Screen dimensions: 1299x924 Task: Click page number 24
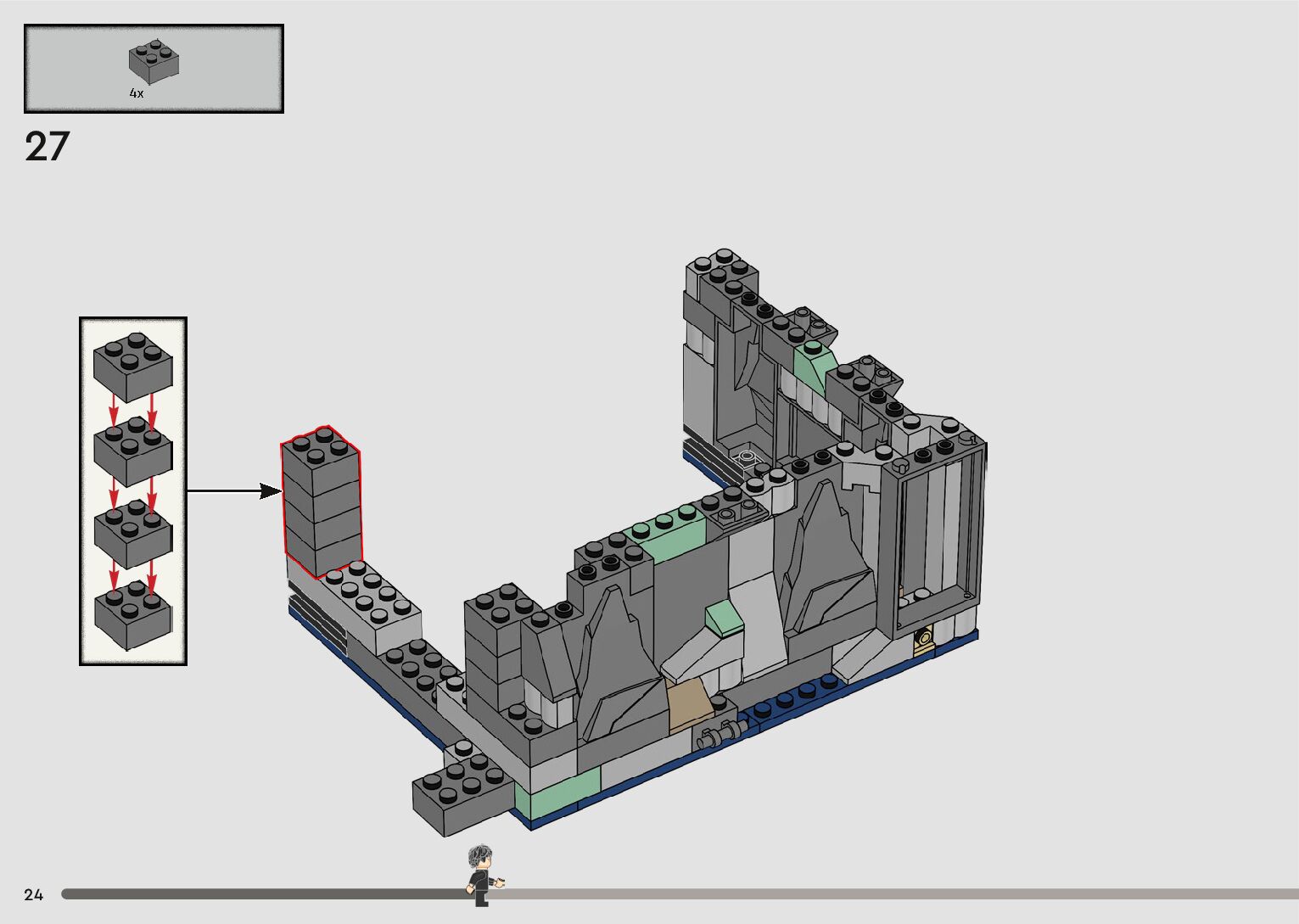coord(34,894)
